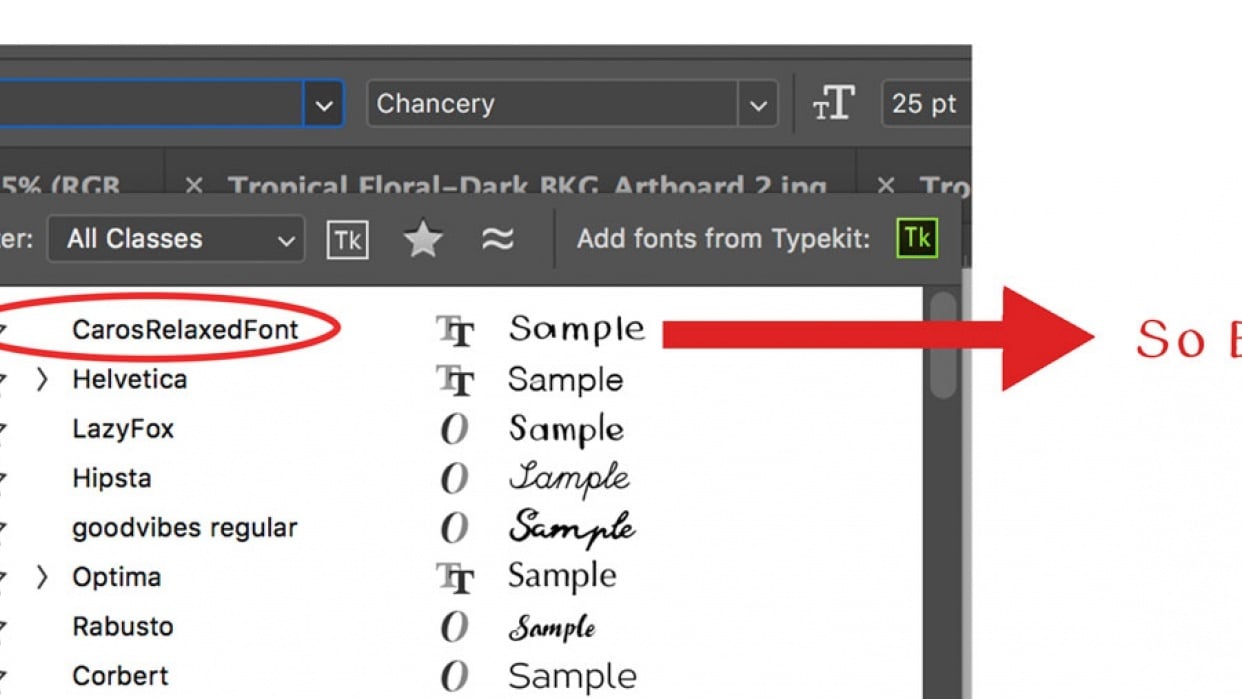Select the Corbert font
Viewport: 1242px width, 699px height.
coord(120,676)
